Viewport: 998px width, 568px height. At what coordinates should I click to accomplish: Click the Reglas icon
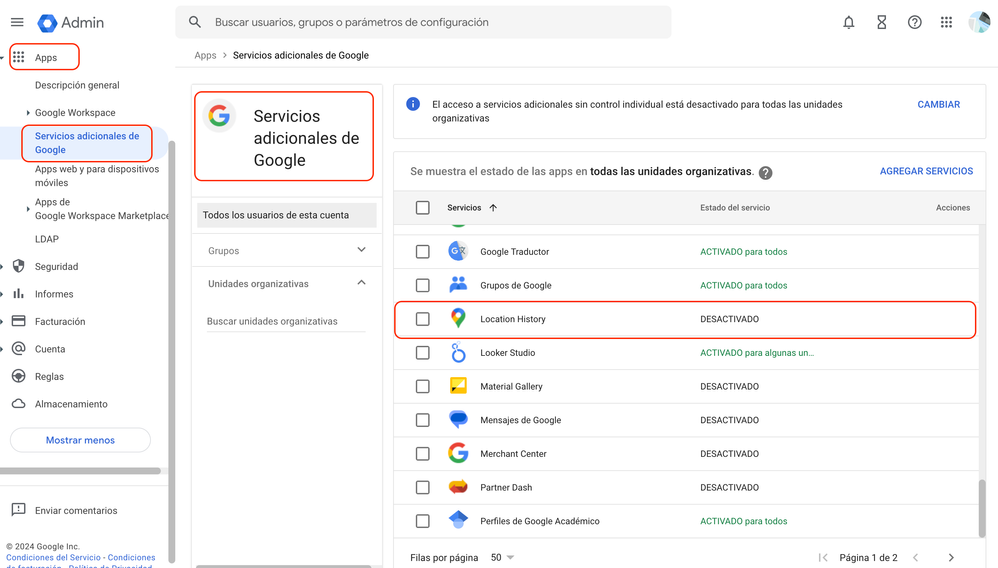click(18, 376)
